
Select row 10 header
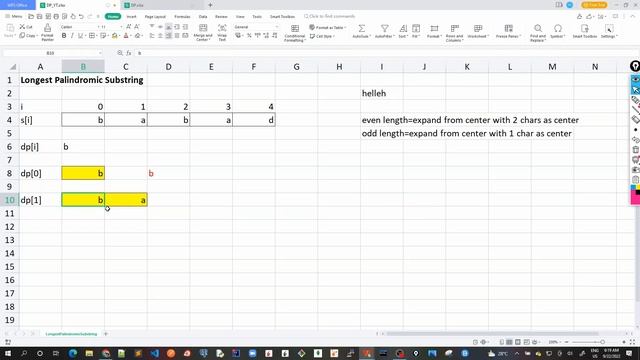(9, 200)
